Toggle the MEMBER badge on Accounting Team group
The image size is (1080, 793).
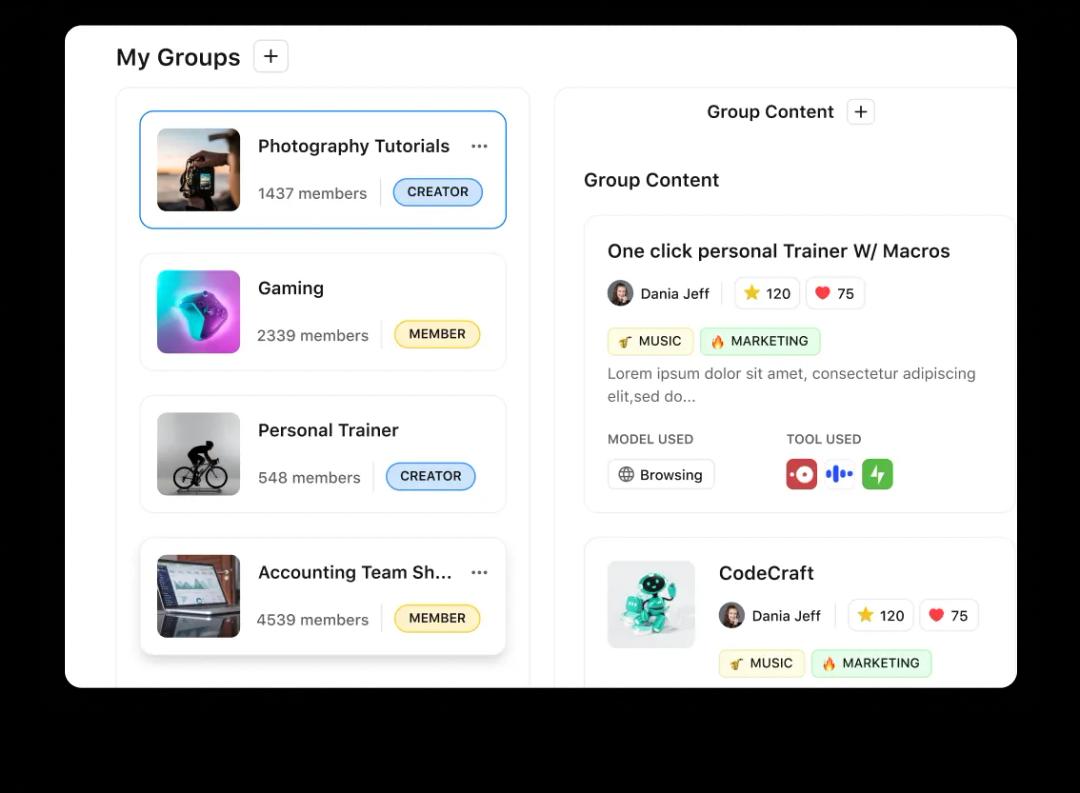(437, 618)
